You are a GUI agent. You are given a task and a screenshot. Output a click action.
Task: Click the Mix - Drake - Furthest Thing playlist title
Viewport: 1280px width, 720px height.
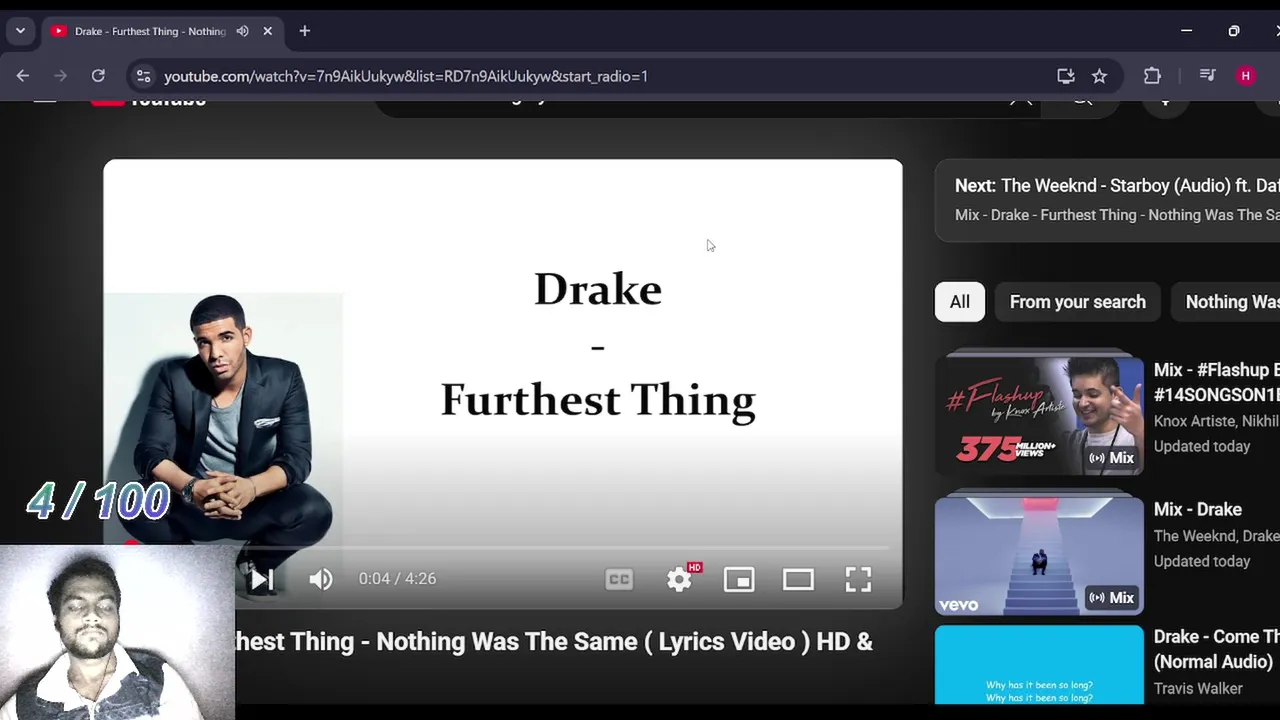point(1117,215)
